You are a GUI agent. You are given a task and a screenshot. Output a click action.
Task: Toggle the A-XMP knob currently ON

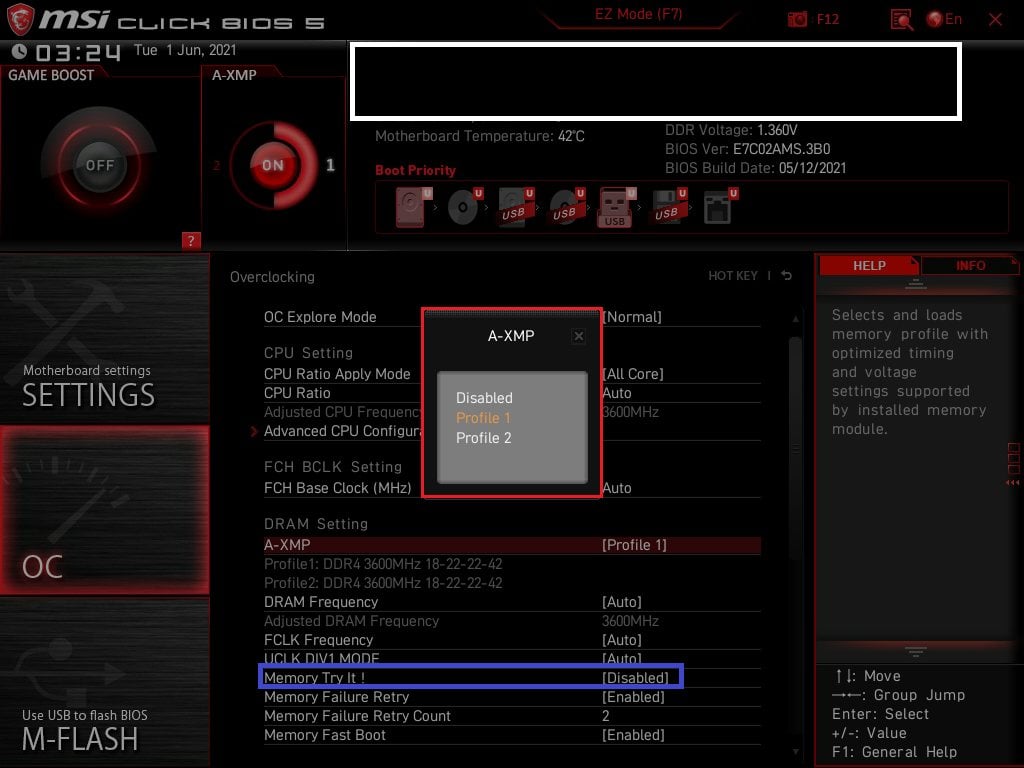point(273,165)
